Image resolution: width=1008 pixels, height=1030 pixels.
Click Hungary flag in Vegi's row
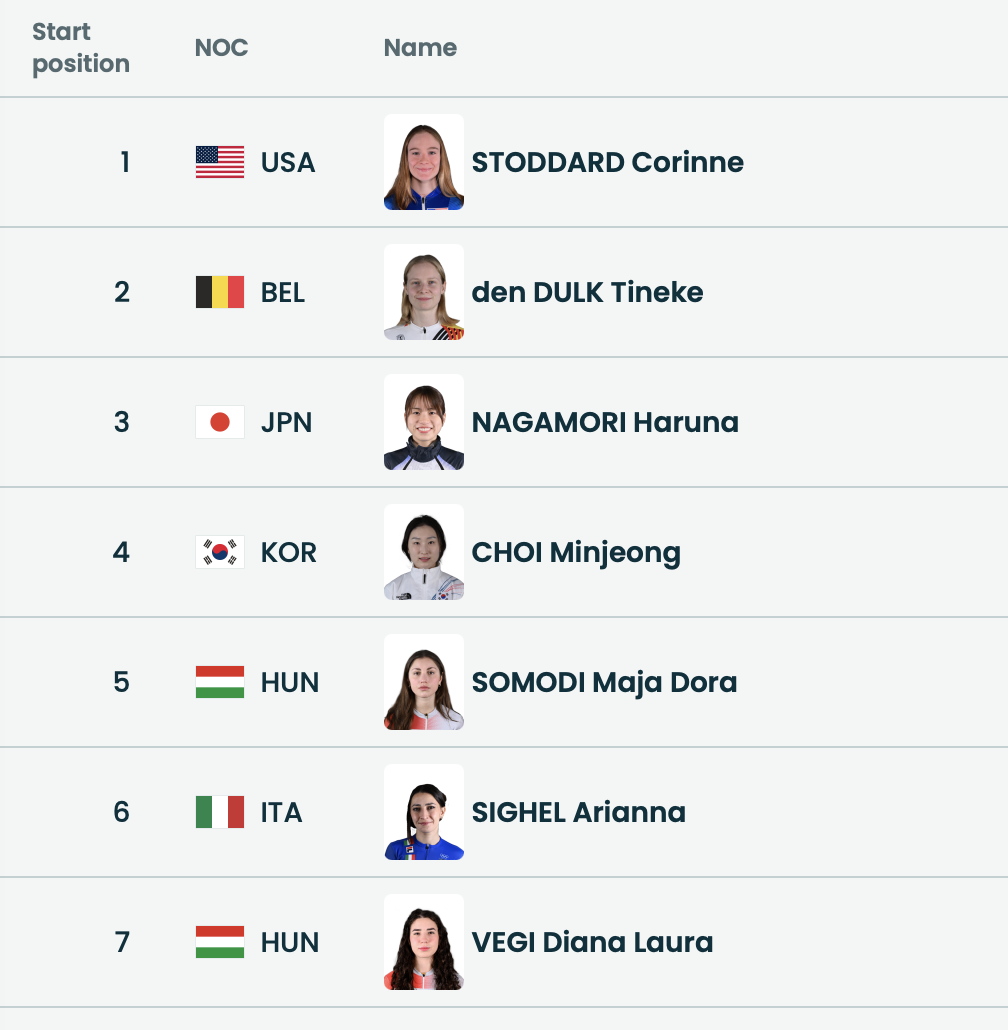point(220,942)
